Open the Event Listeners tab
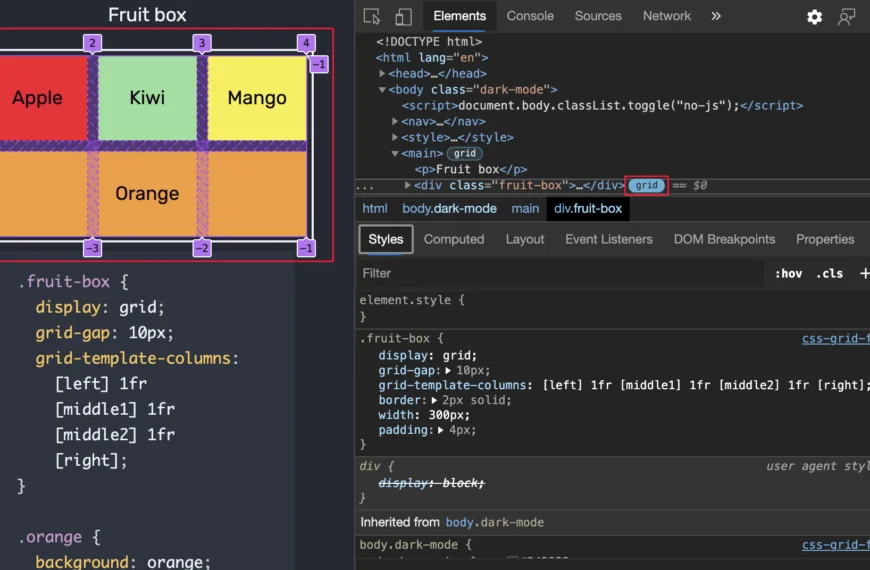Image resolution: width=870 pixels, height=570 pixels. (x=609, y=239)
